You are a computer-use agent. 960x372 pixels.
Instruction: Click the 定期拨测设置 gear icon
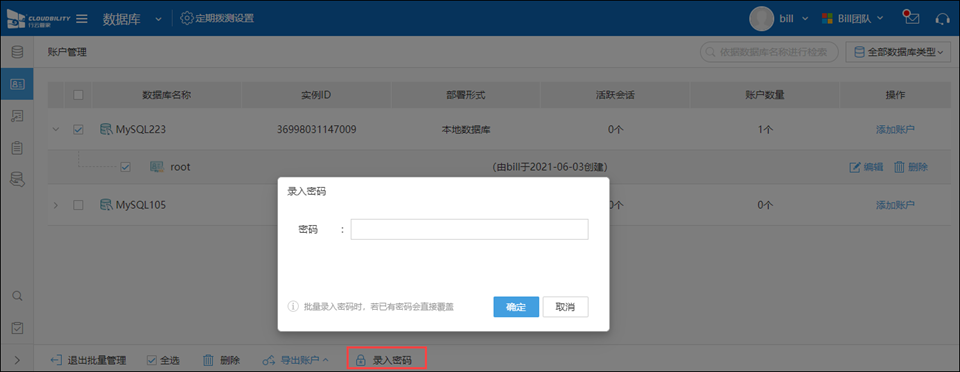187,18
